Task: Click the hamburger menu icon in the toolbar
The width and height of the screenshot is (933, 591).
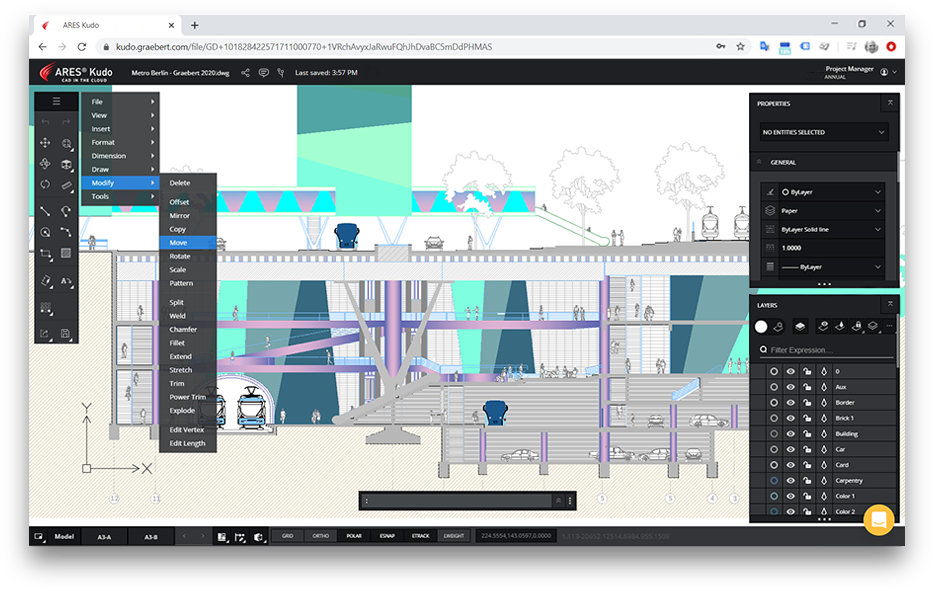Action: point(56,101)
